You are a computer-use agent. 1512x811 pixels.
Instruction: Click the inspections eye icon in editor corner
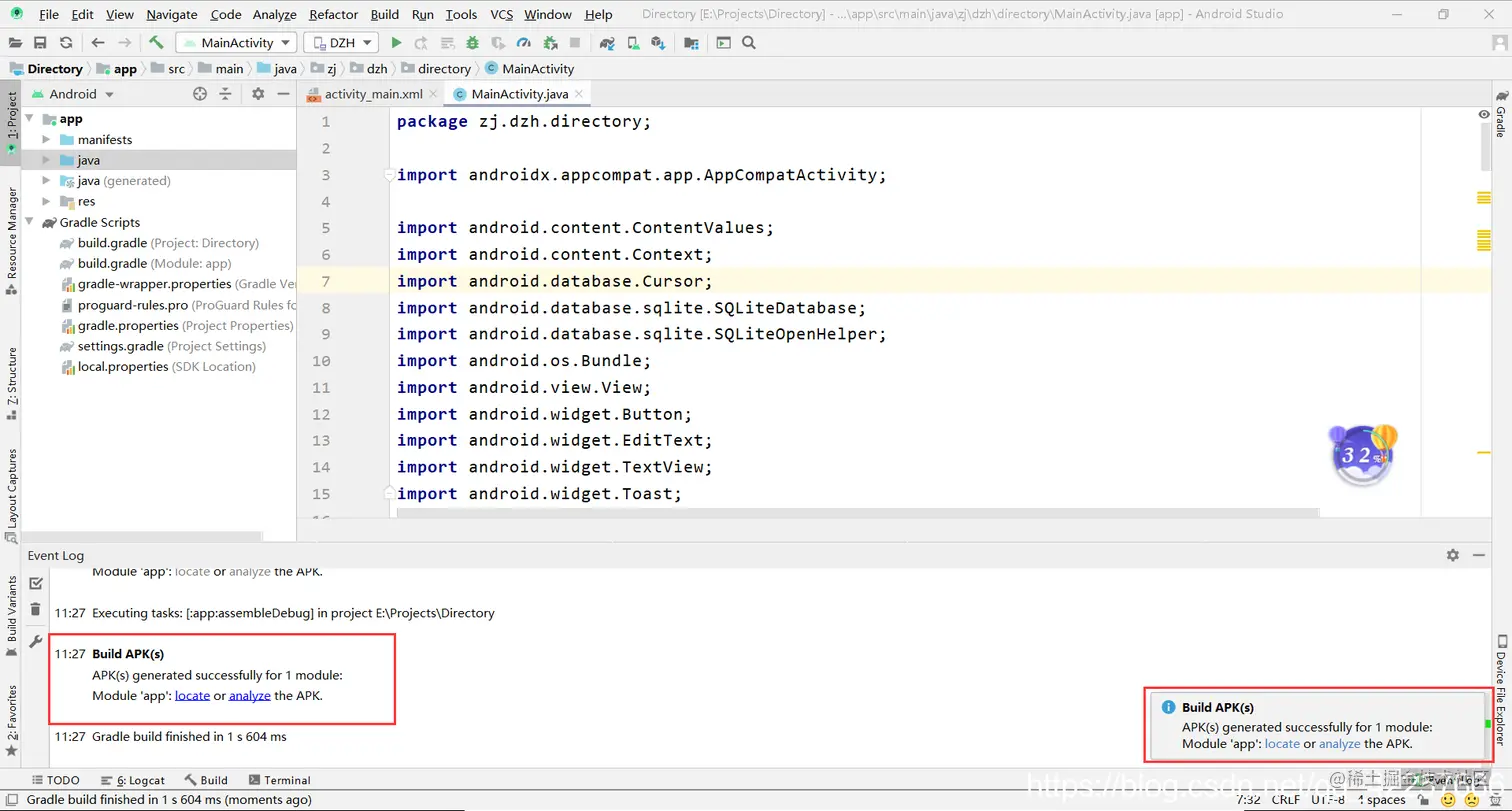click(1484, 115)
